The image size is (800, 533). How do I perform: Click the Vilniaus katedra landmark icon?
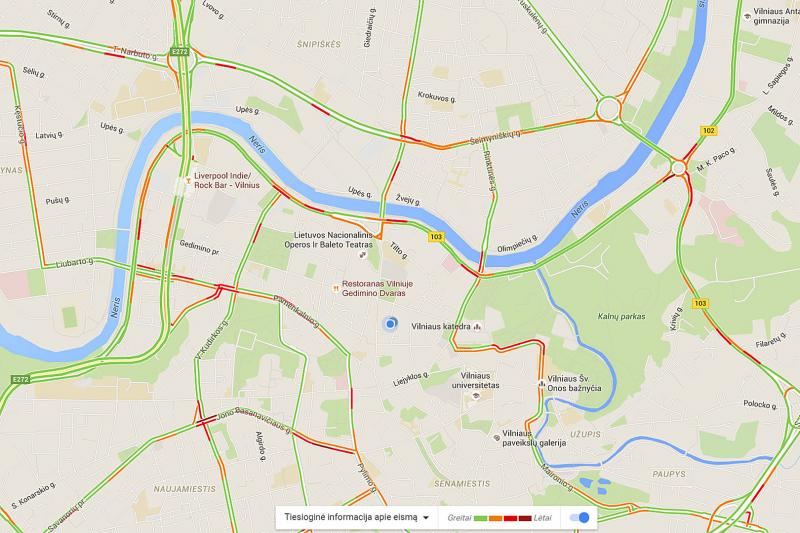pos(478,326)
